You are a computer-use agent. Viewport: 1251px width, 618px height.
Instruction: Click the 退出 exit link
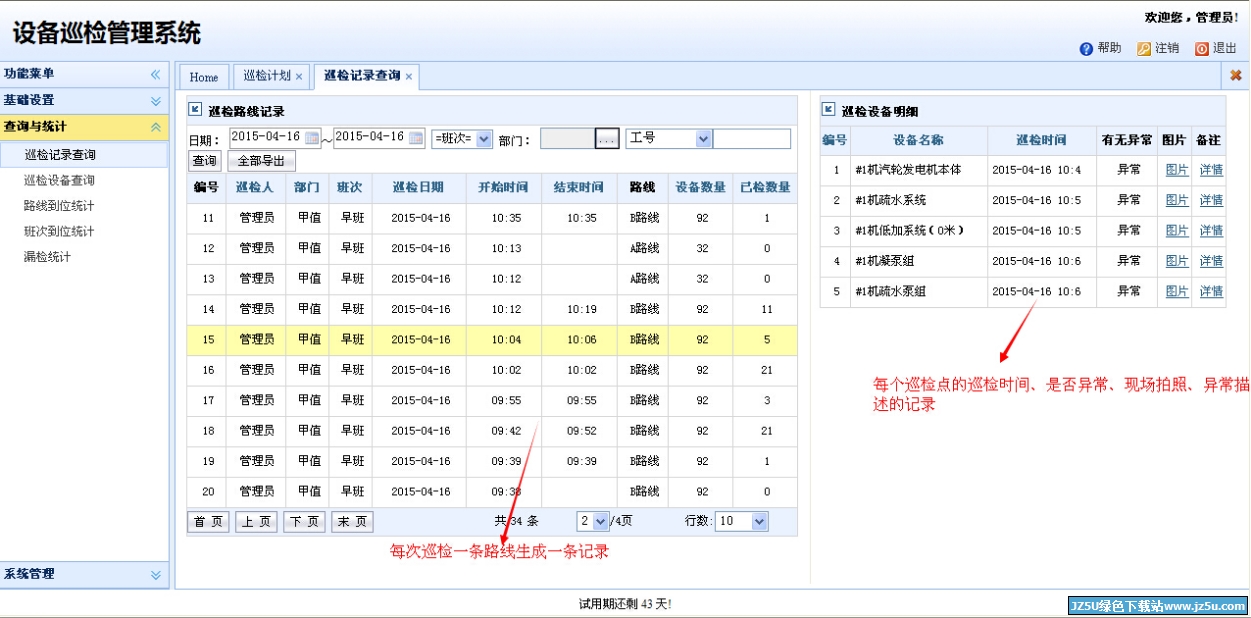(1225, 48)
